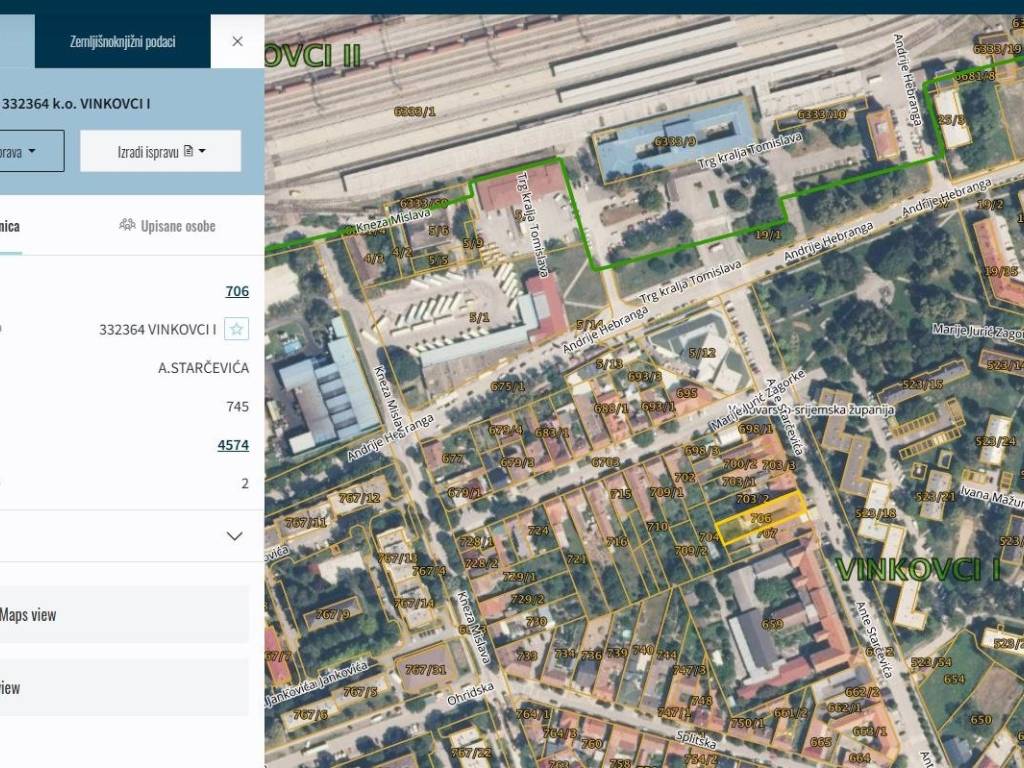Click the button below Maps view

(124, 687)
